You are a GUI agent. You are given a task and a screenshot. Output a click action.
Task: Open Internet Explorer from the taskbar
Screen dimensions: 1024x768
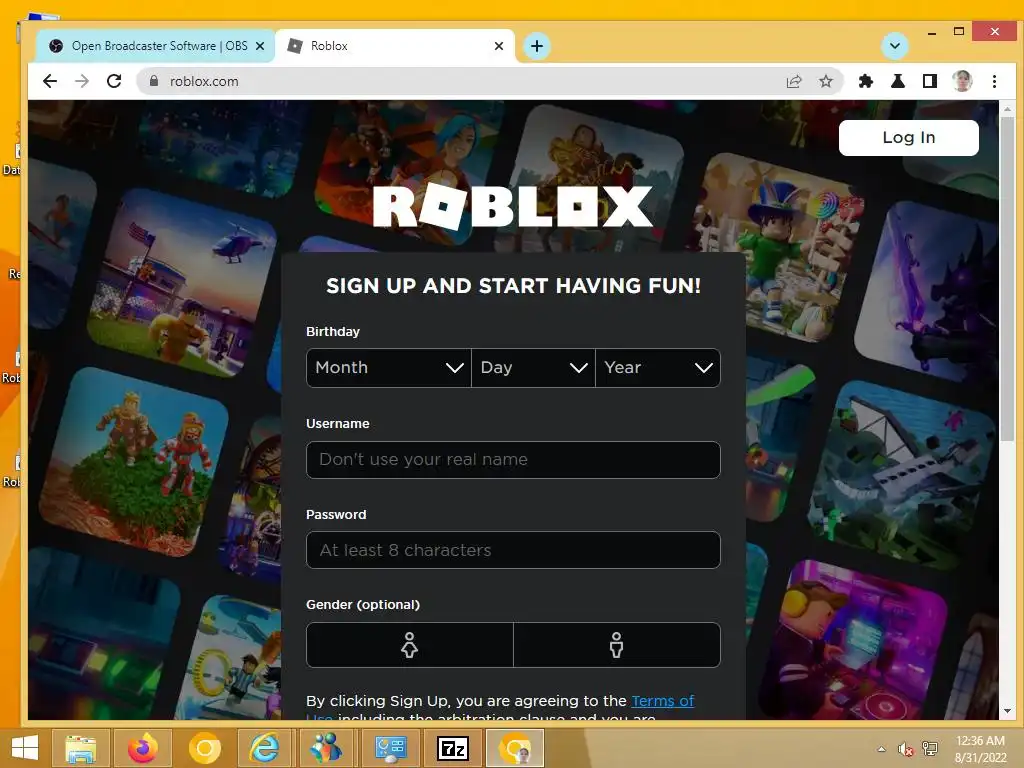tap(266, 748)
